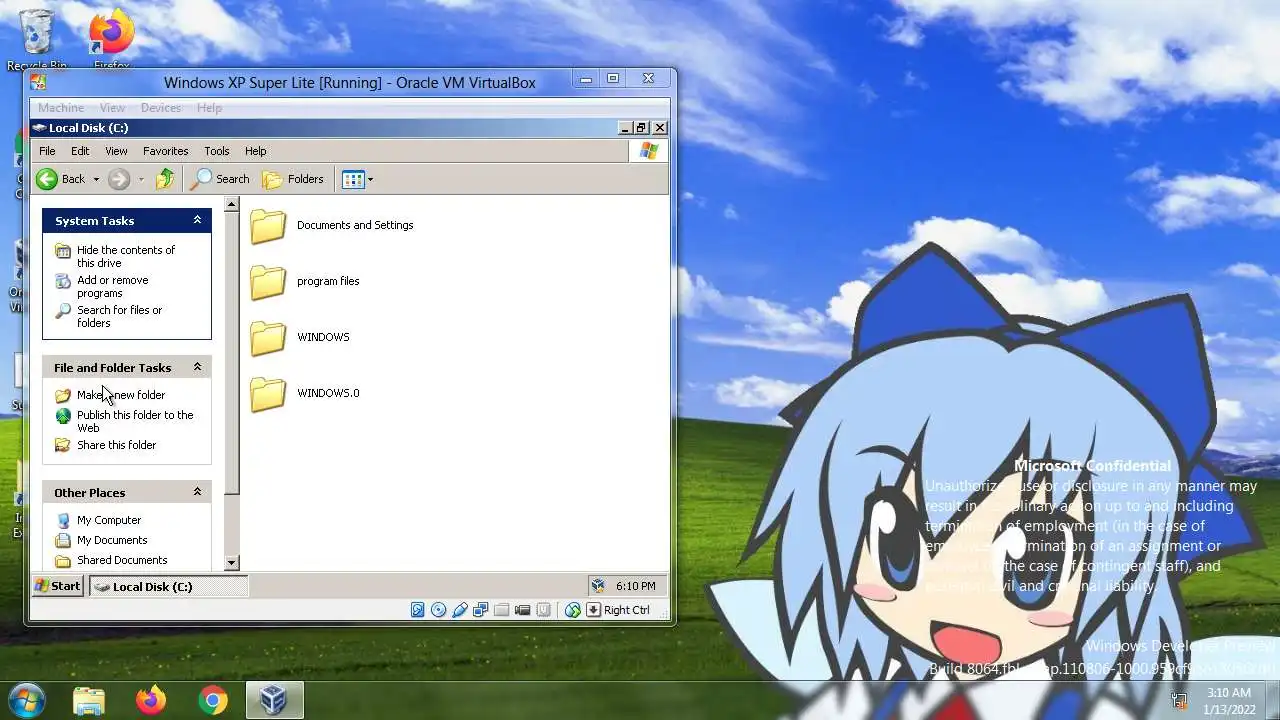This screenshot has width=1280, height=720.
Task: Open the Search pane in Explorer
Action: pos(221,179)
